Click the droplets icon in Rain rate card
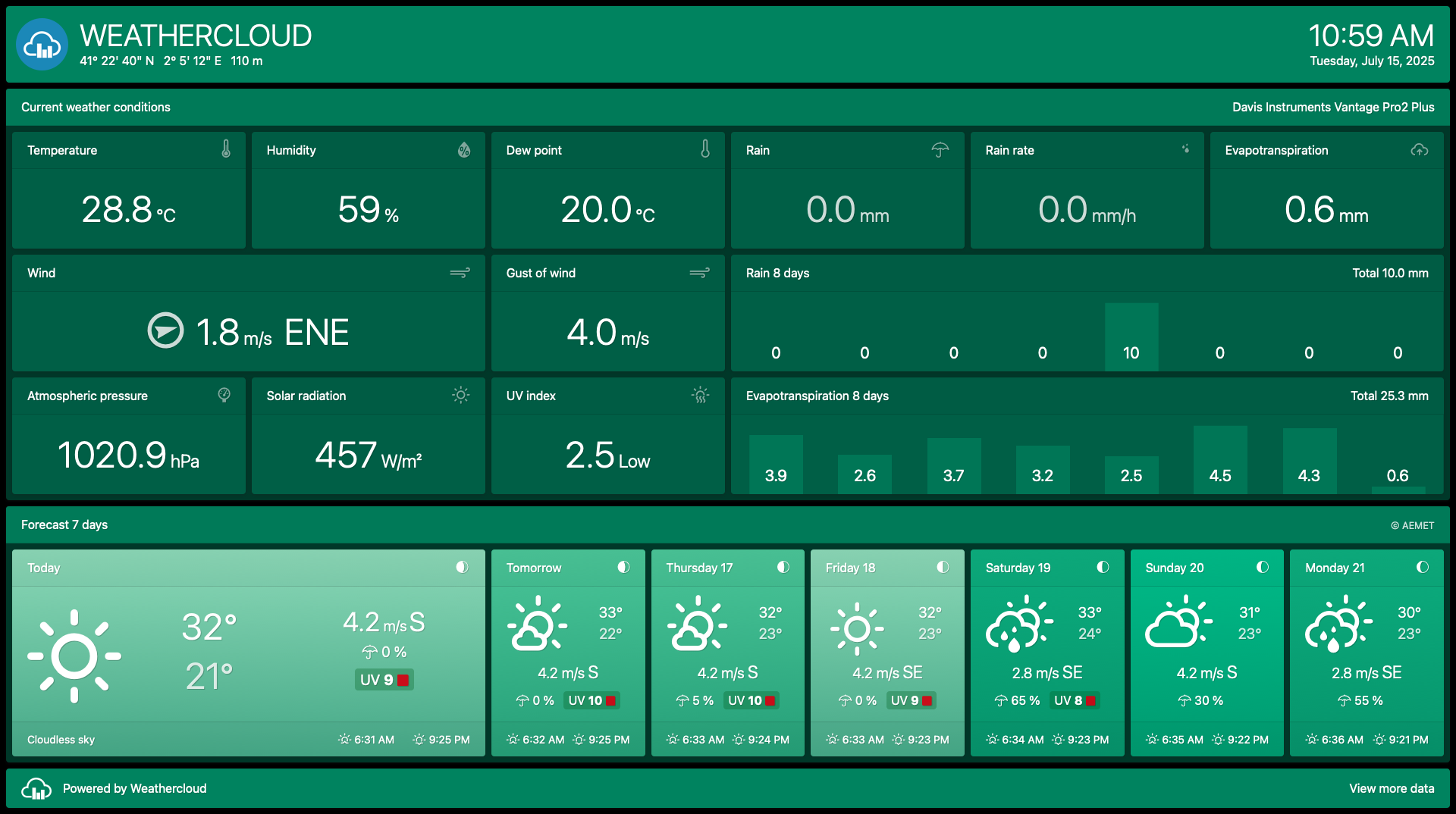1456x814 pixels. [x=1185, y=149]
